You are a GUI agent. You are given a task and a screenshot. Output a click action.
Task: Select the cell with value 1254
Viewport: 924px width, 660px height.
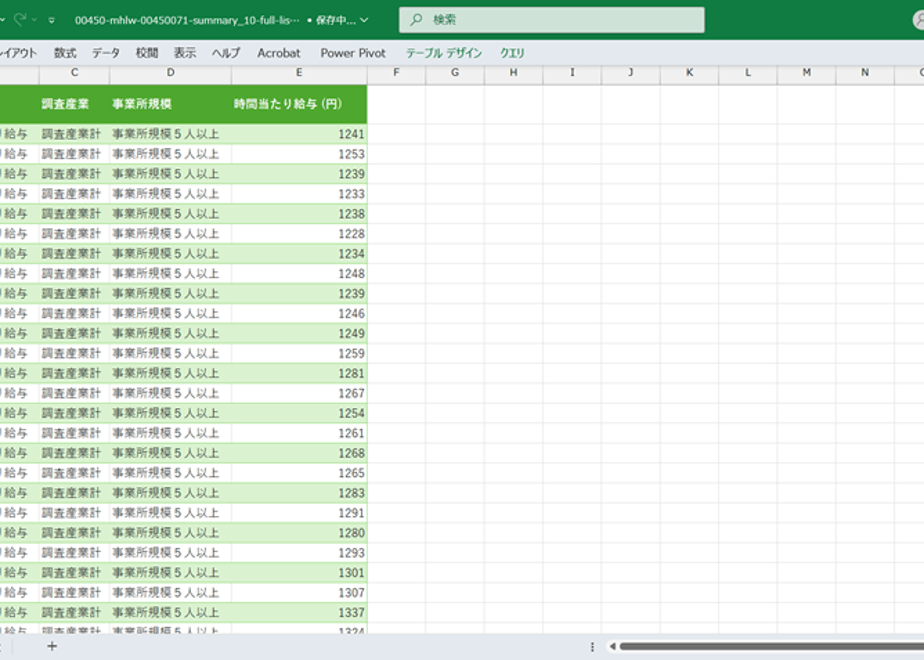299,413
